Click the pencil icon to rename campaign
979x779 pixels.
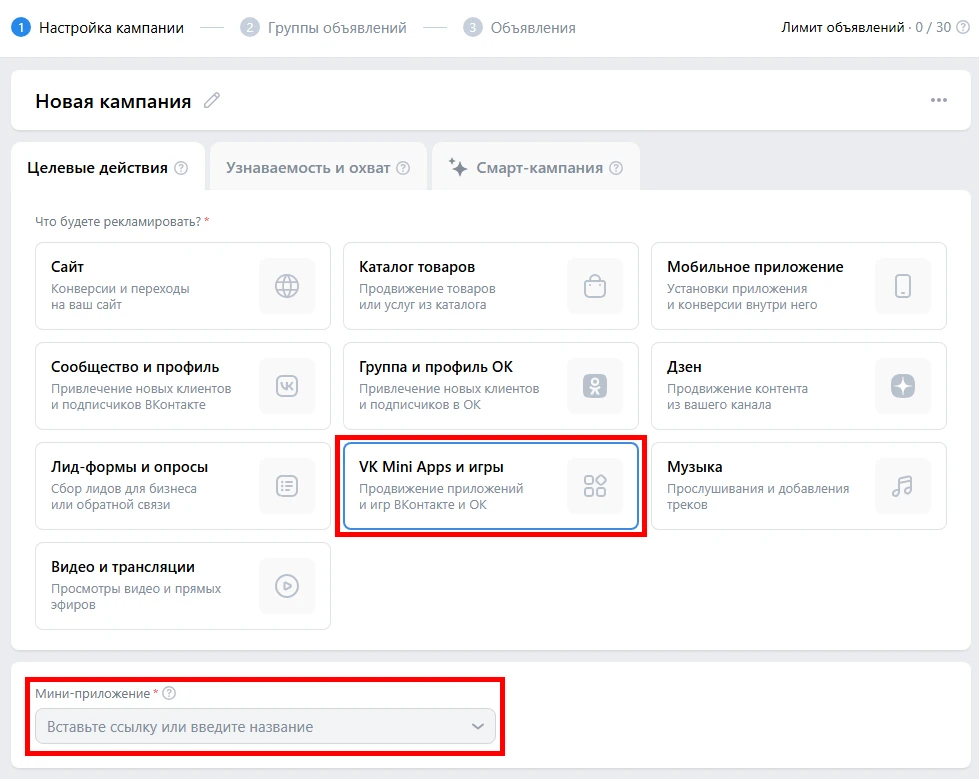point(211,100)
